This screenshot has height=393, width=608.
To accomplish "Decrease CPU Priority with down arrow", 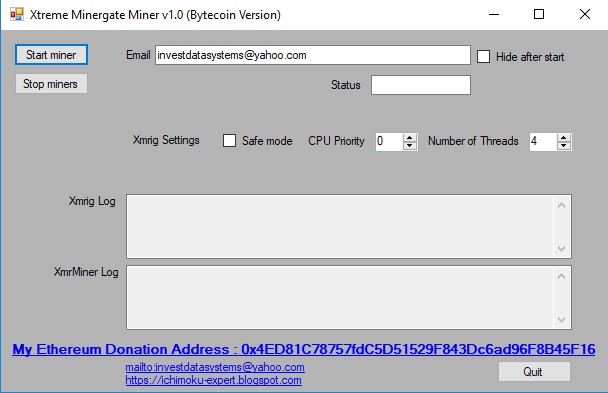I will [409, 146].
